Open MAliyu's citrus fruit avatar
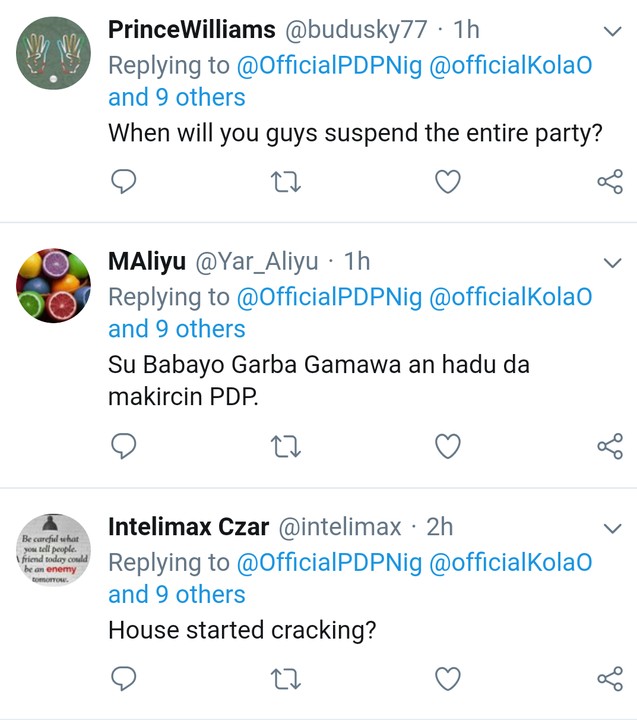The width and height of the screenshot is (637, 720). [x=54, y=285]
